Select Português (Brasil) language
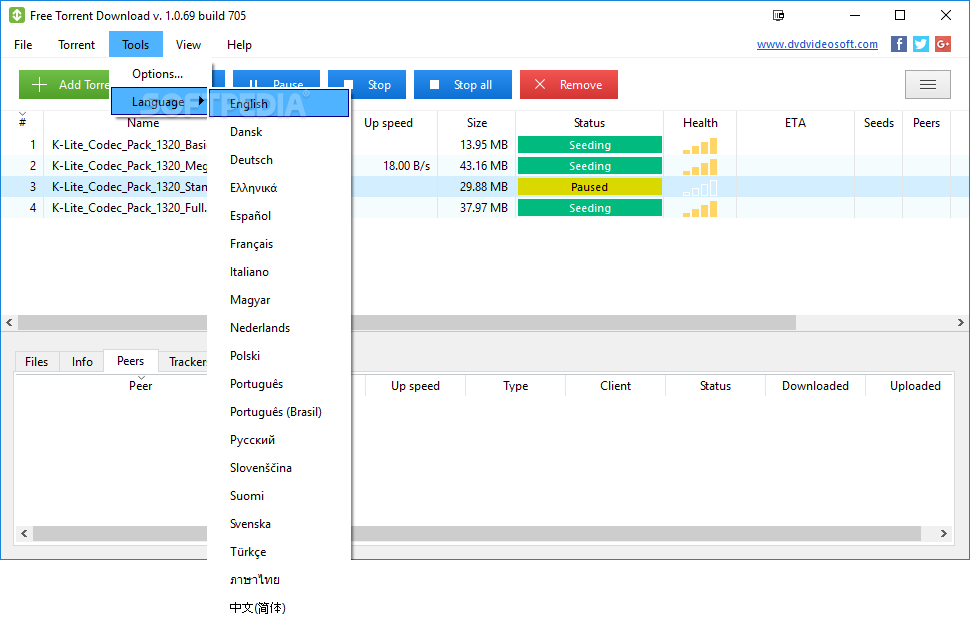This screenshot has width=970, height=623. click(279, 411)
